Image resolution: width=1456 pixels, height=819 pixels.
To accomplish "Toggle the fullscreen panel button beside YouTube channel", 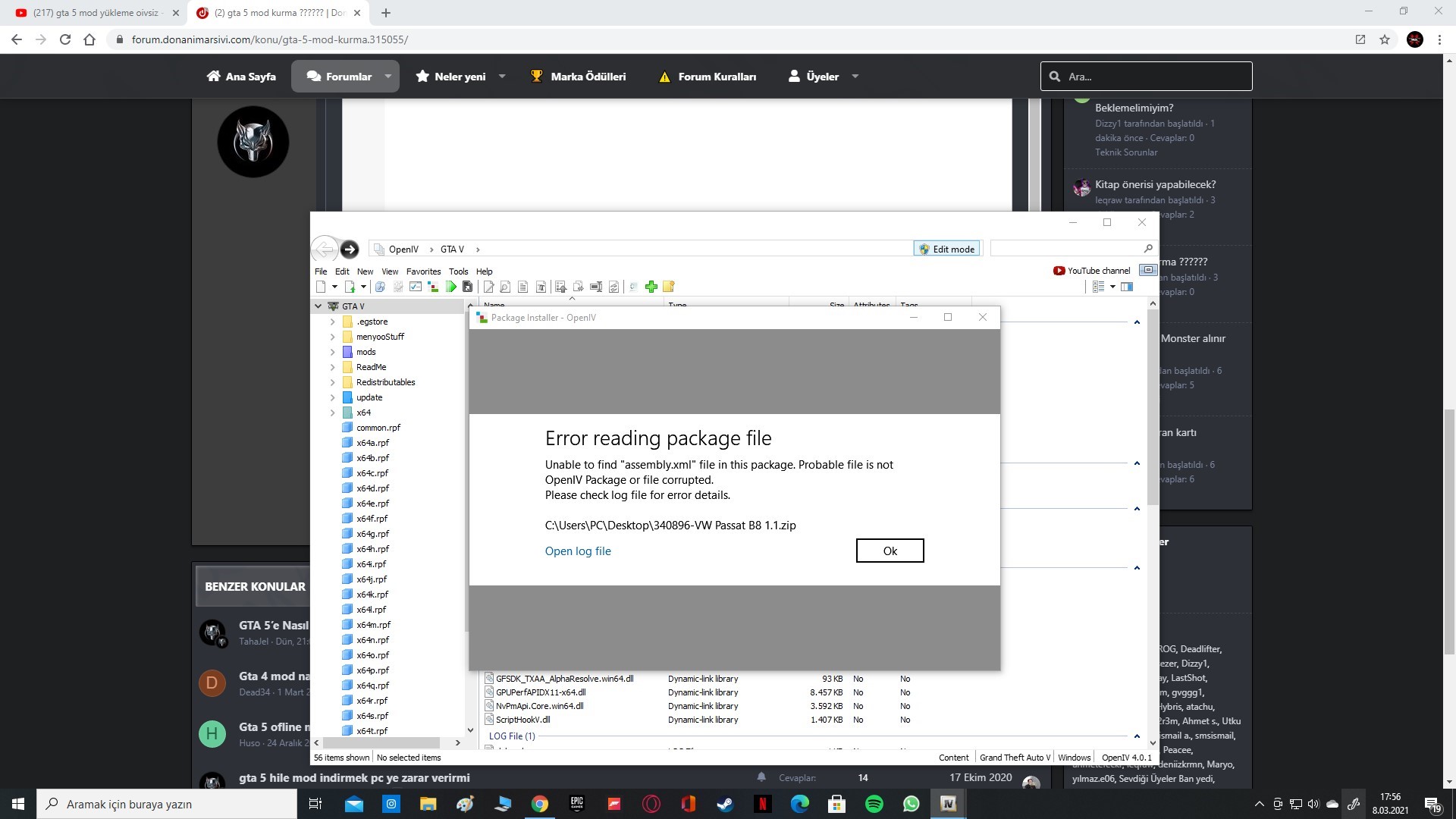I will (x=1148, y=271).
